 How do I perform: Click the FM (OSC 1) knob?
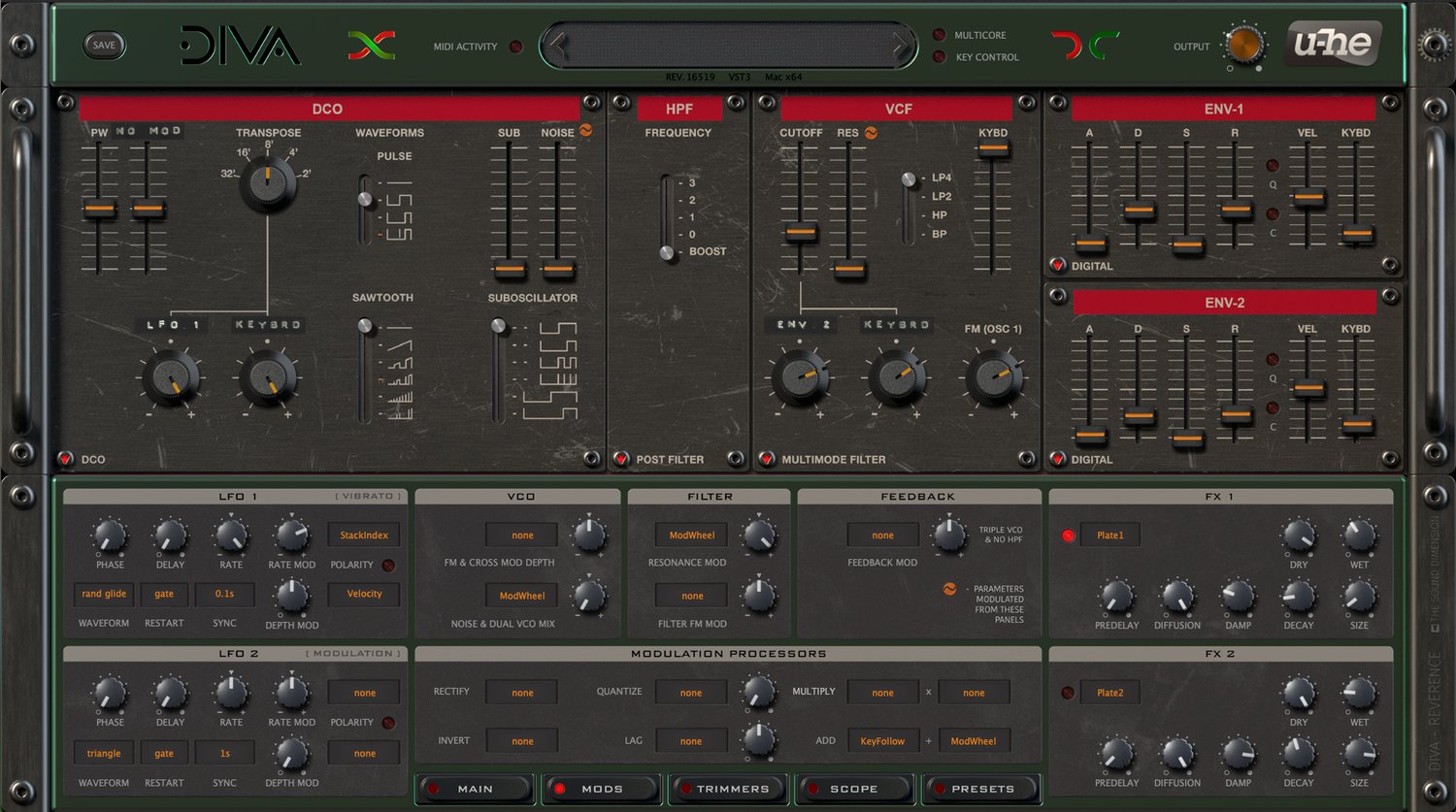point(993,377)
